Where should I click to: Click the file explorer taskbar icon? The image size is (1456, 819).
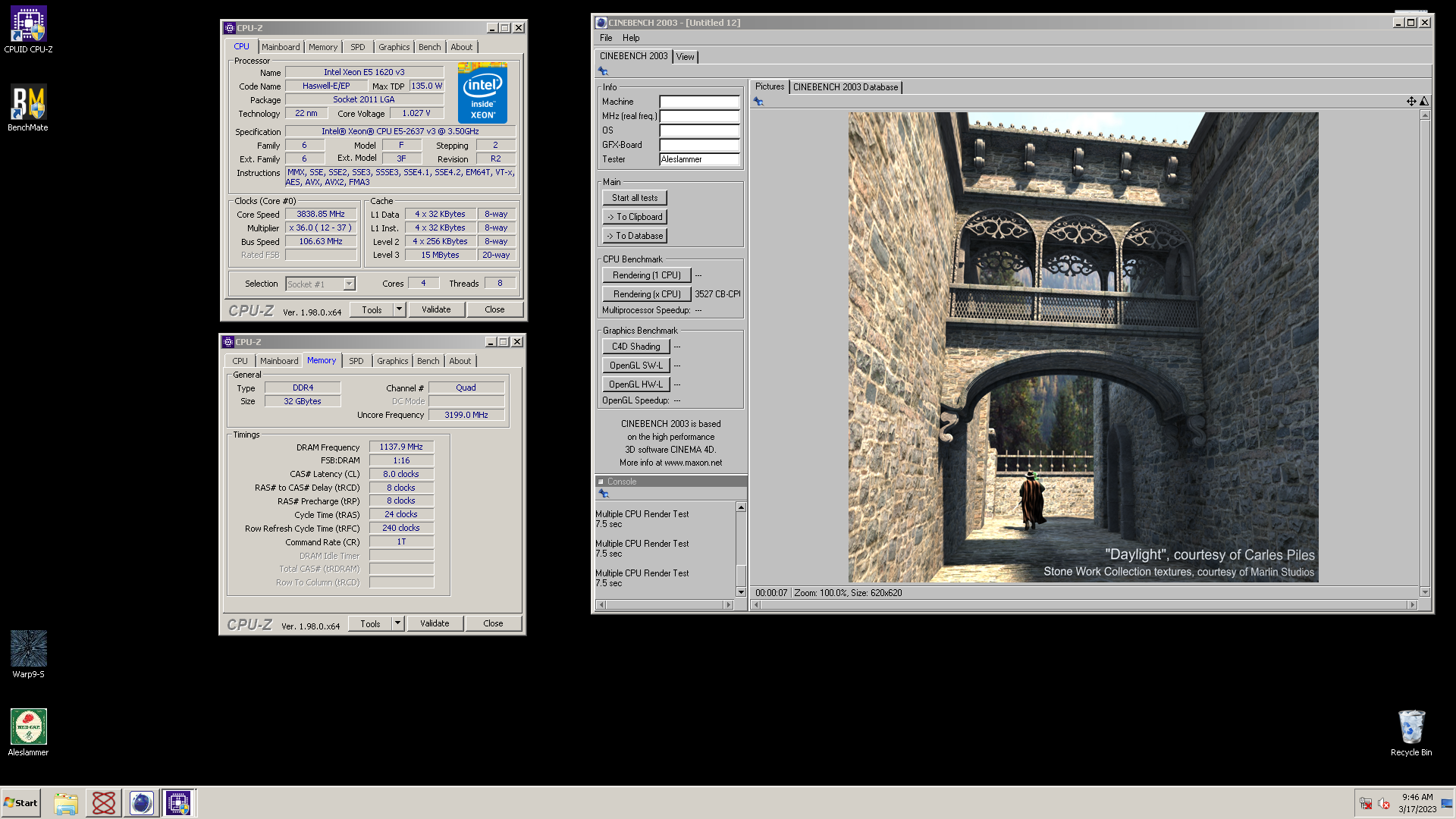pos(66,803)
